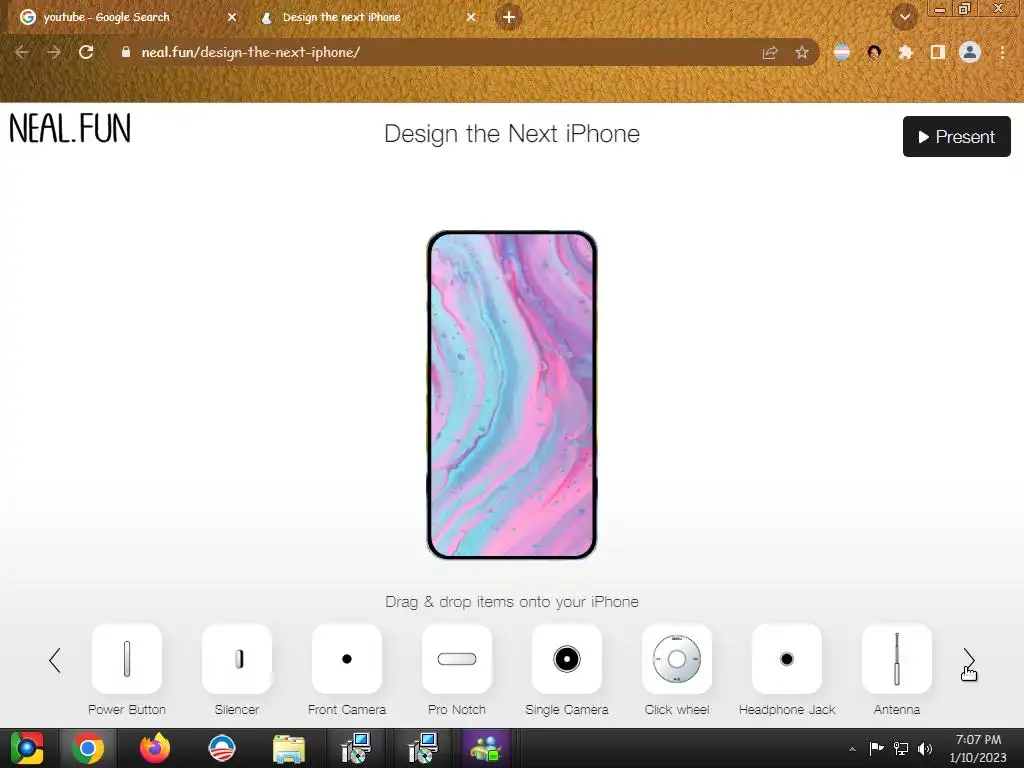The height and width of the screenshot is (768, 1024).
Task: Go back to previous page
Action: 22,52
